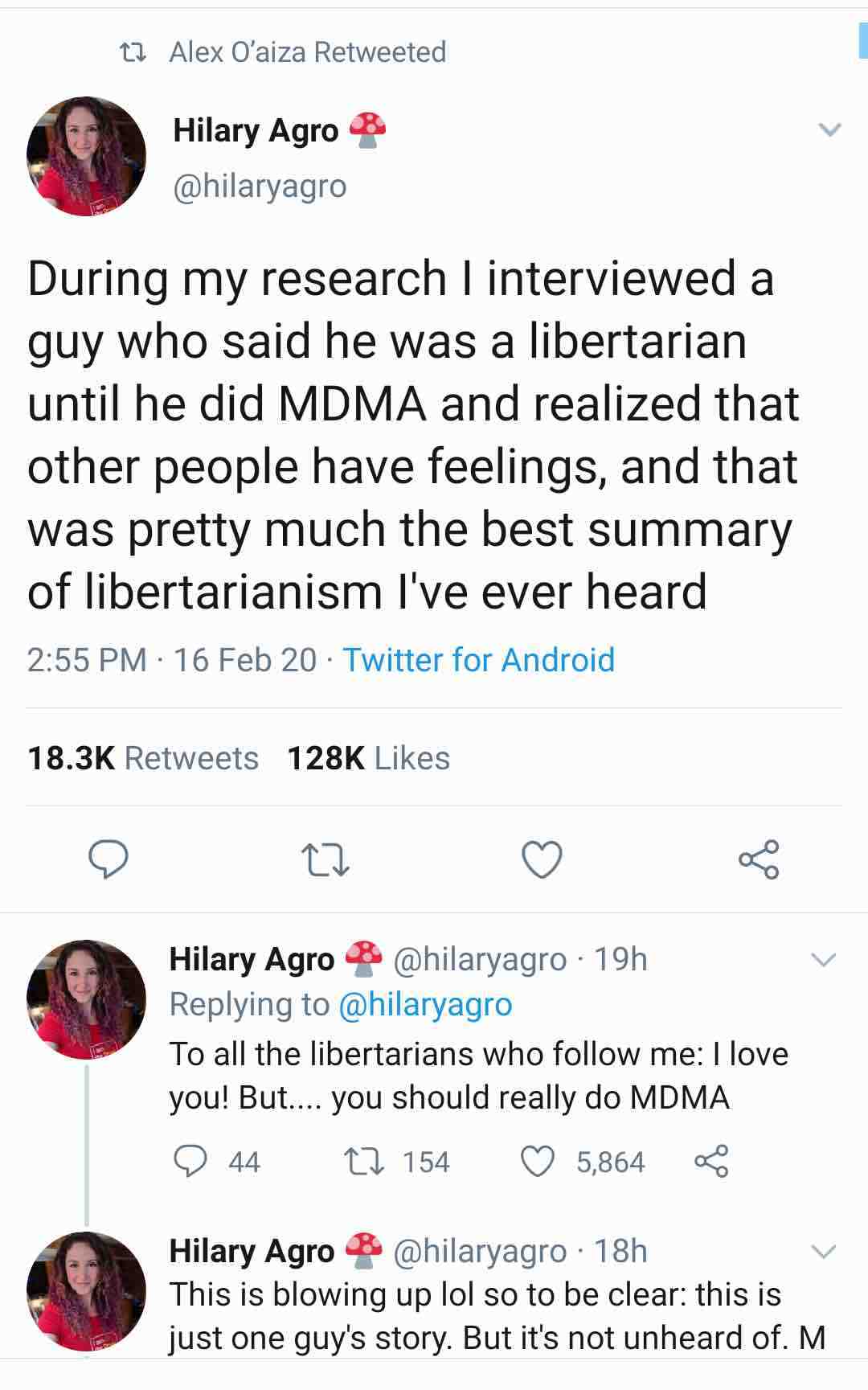
Task: Open the @hilaryagro mention in the reply
Action: 426,1004
